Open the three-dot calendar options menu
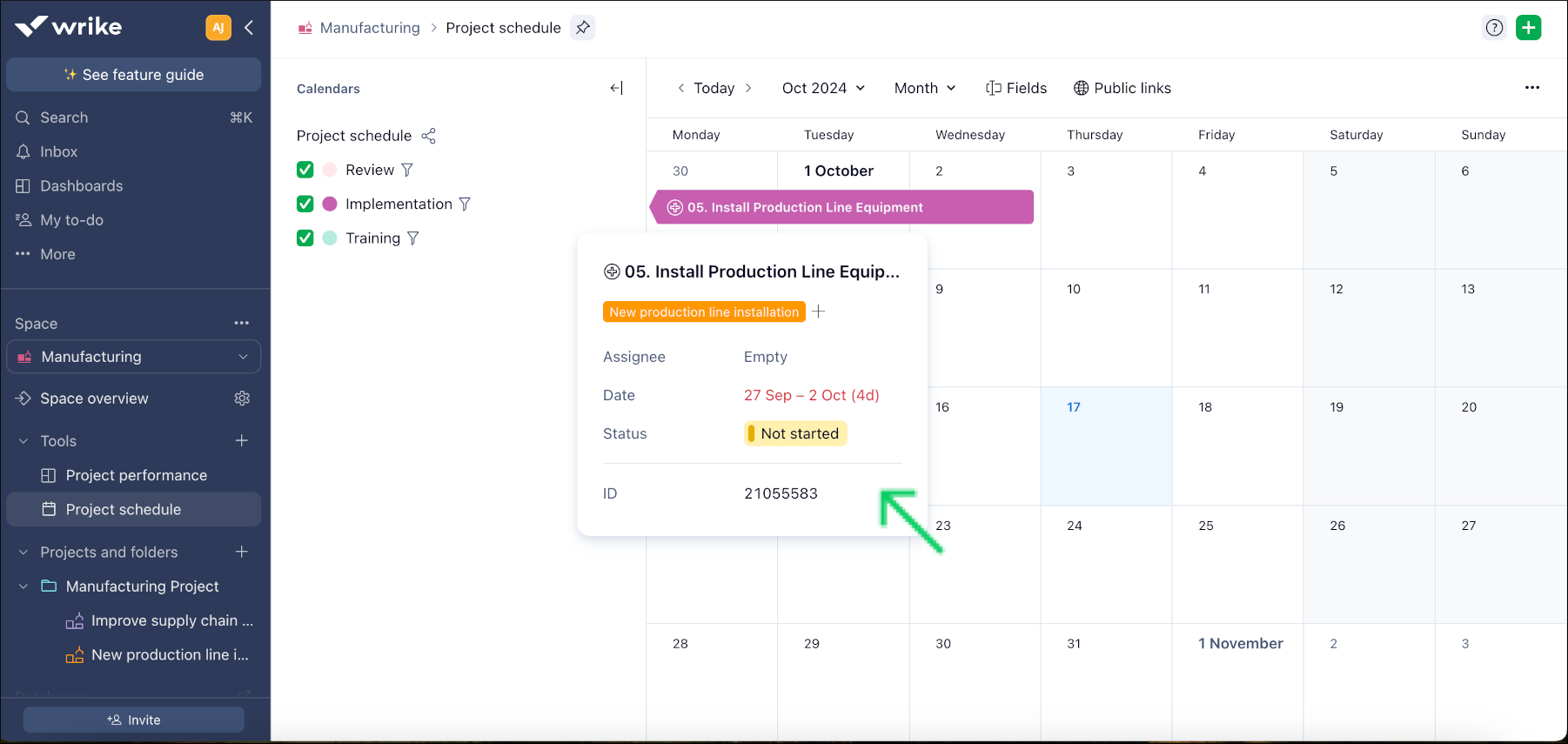1568x744 pixels. pos(1531,88)
